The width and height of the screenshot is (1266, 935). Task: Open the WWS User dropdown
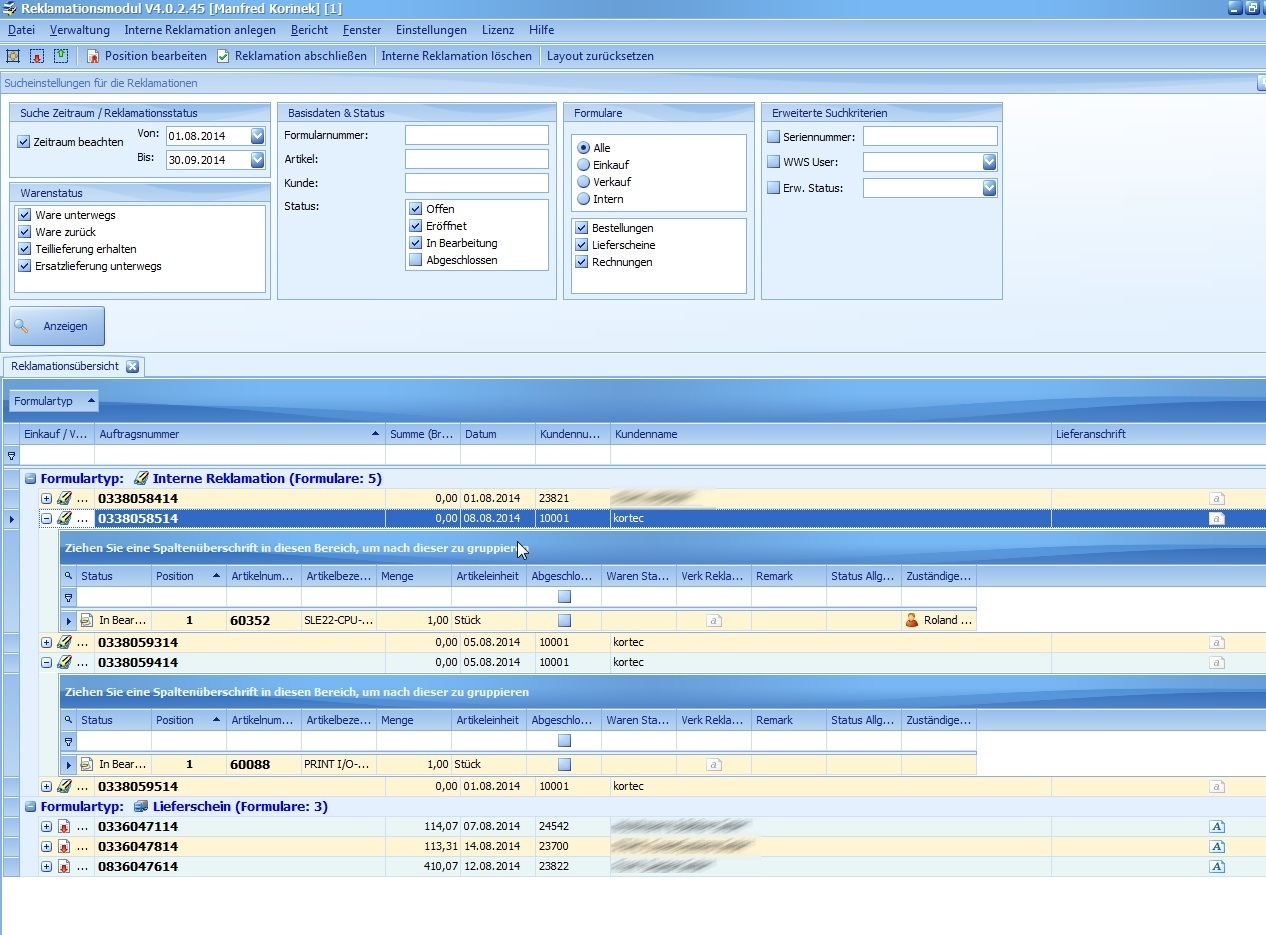pyautogui.click(x=989, y=162)
